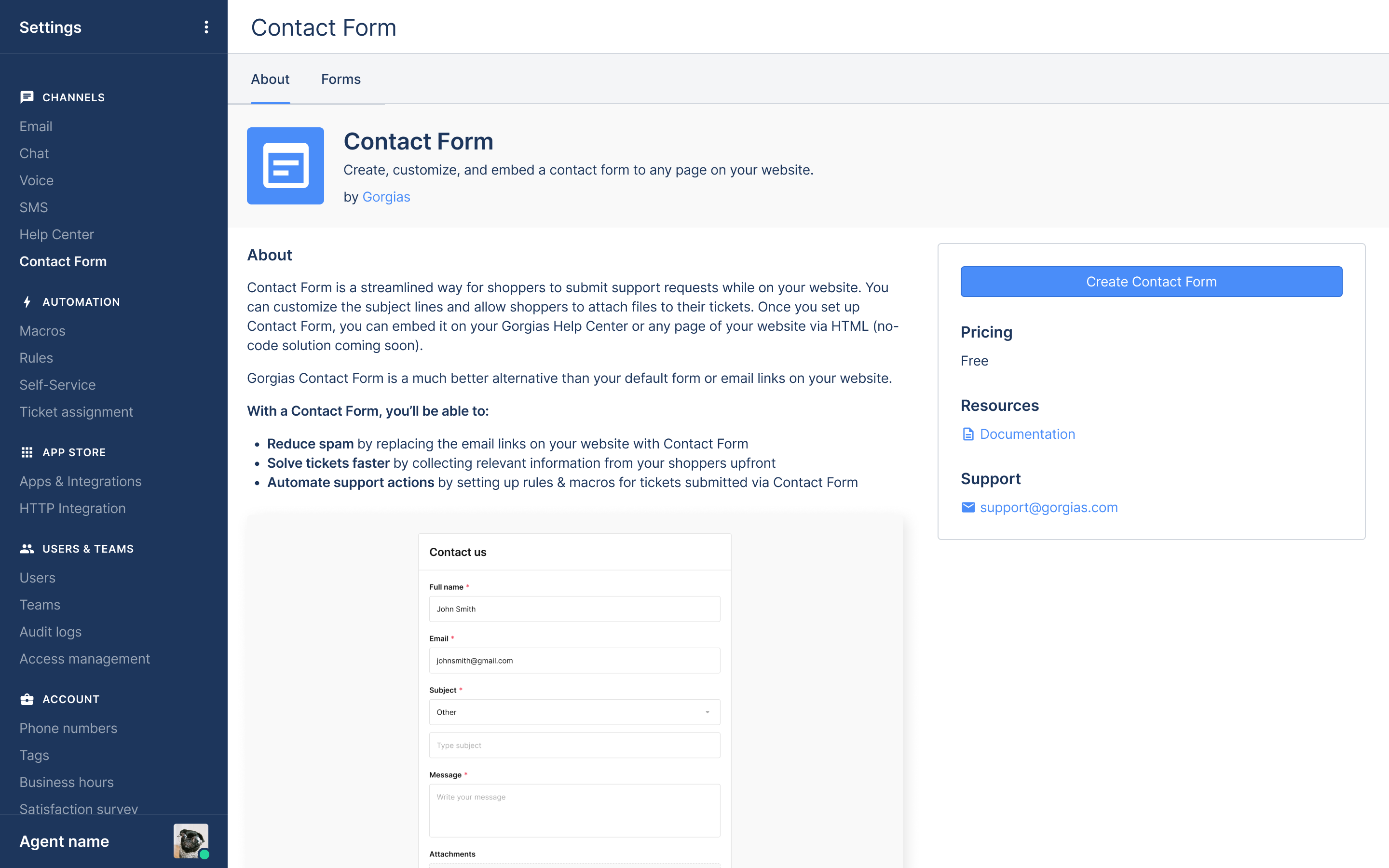The image size is (1389, 868).
Task: Click the Documentation file icon
Action: (967, 434)
